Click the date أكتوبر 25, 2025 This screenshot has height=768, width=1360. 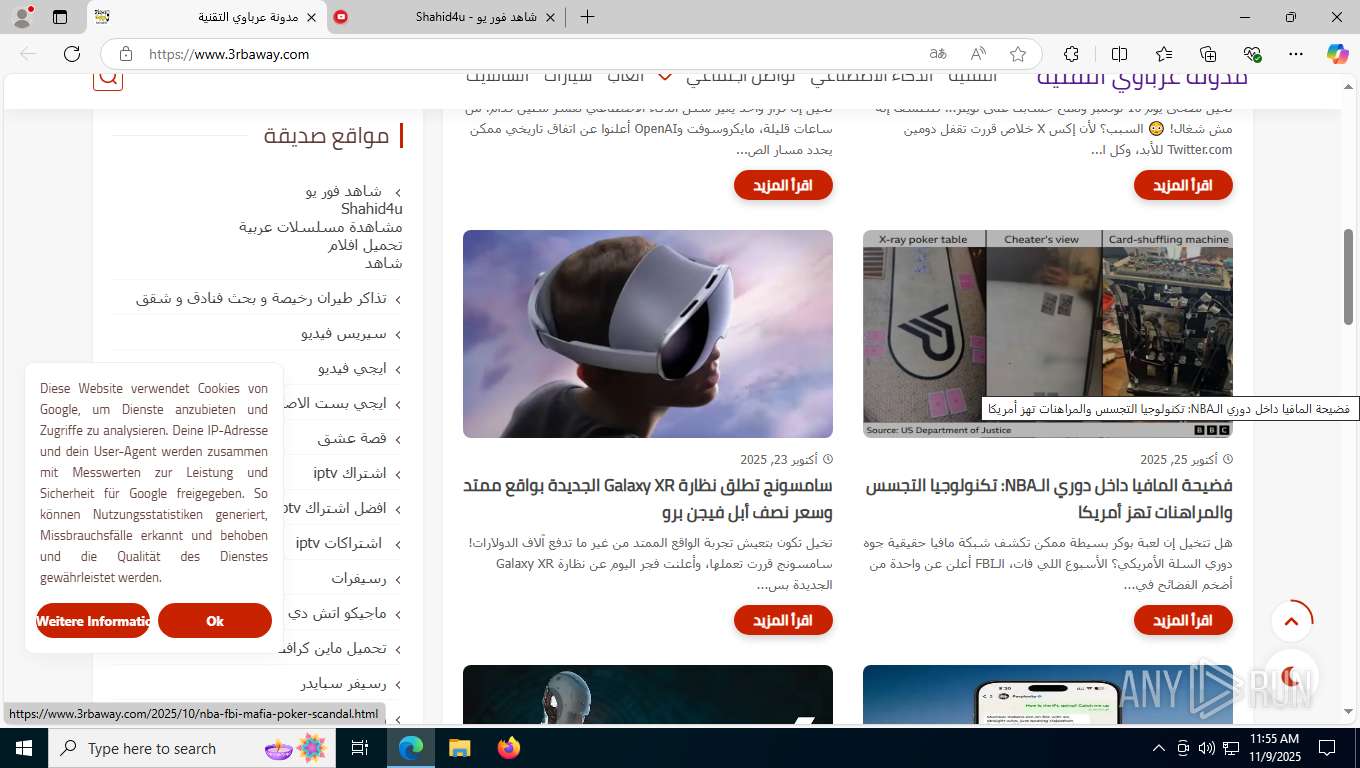pos(1178,459)
